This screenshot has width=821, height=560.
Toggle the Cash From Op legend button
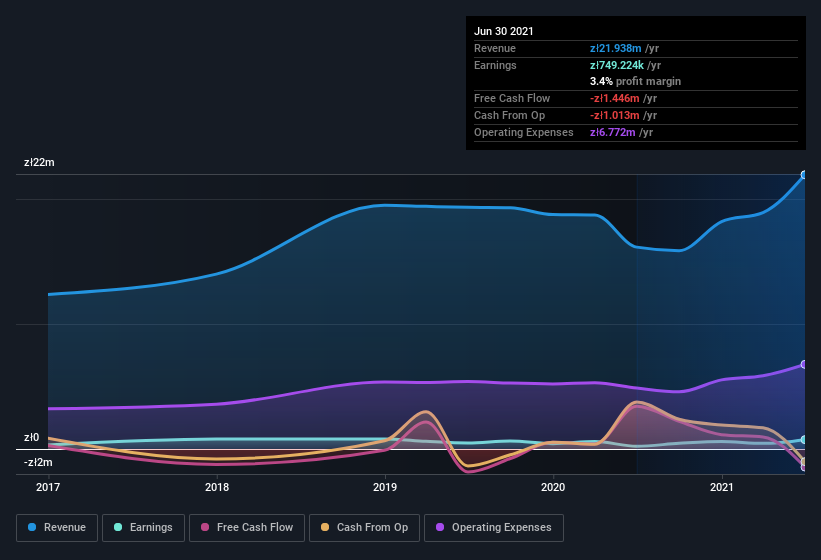[x=364, y=528]
